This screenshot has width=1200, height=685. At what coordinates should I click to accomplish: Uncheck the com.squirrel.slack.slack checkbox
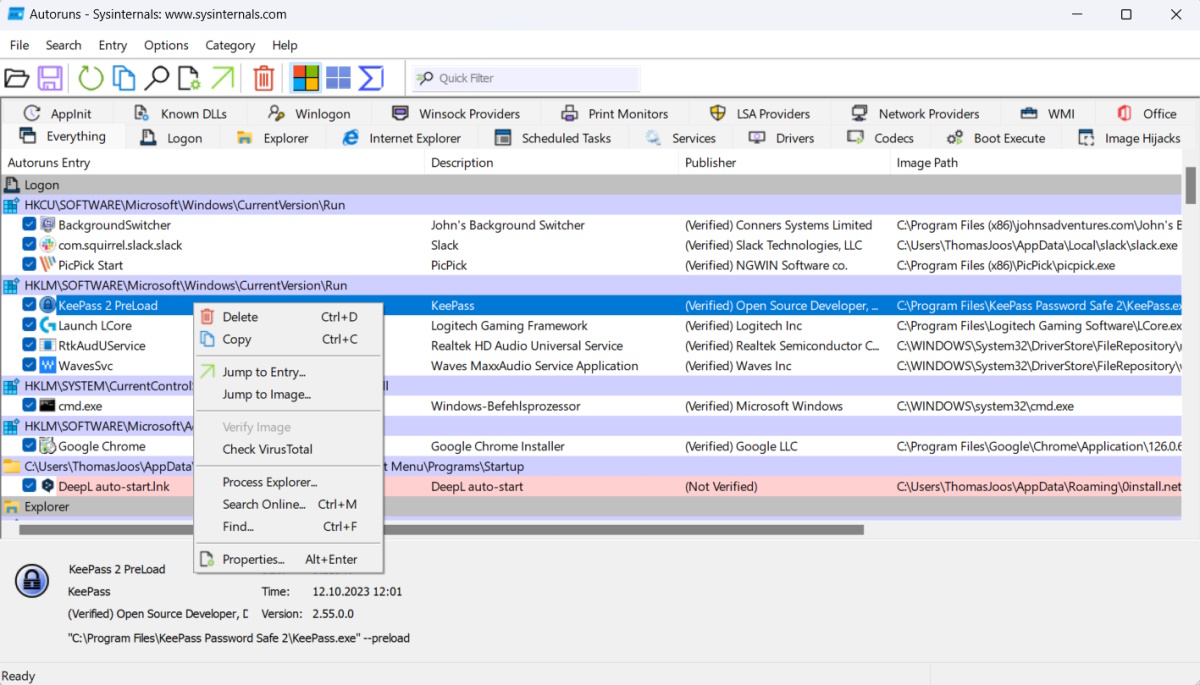[x=30, y=245]
